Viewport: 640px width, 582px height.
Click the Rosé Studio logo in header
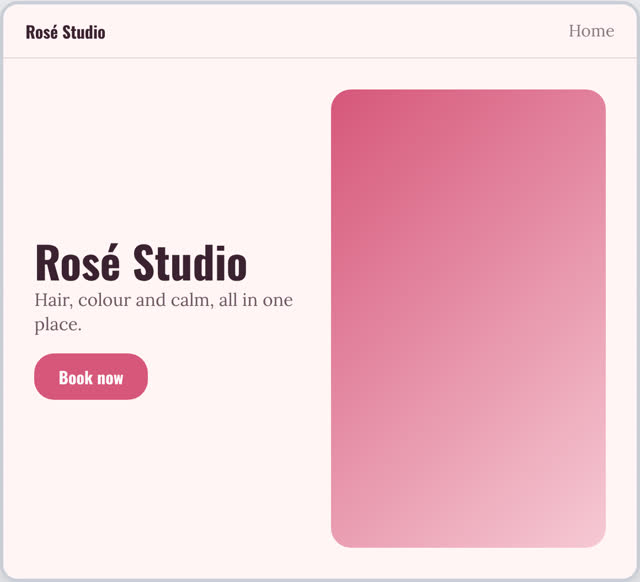tap(65, 32)
